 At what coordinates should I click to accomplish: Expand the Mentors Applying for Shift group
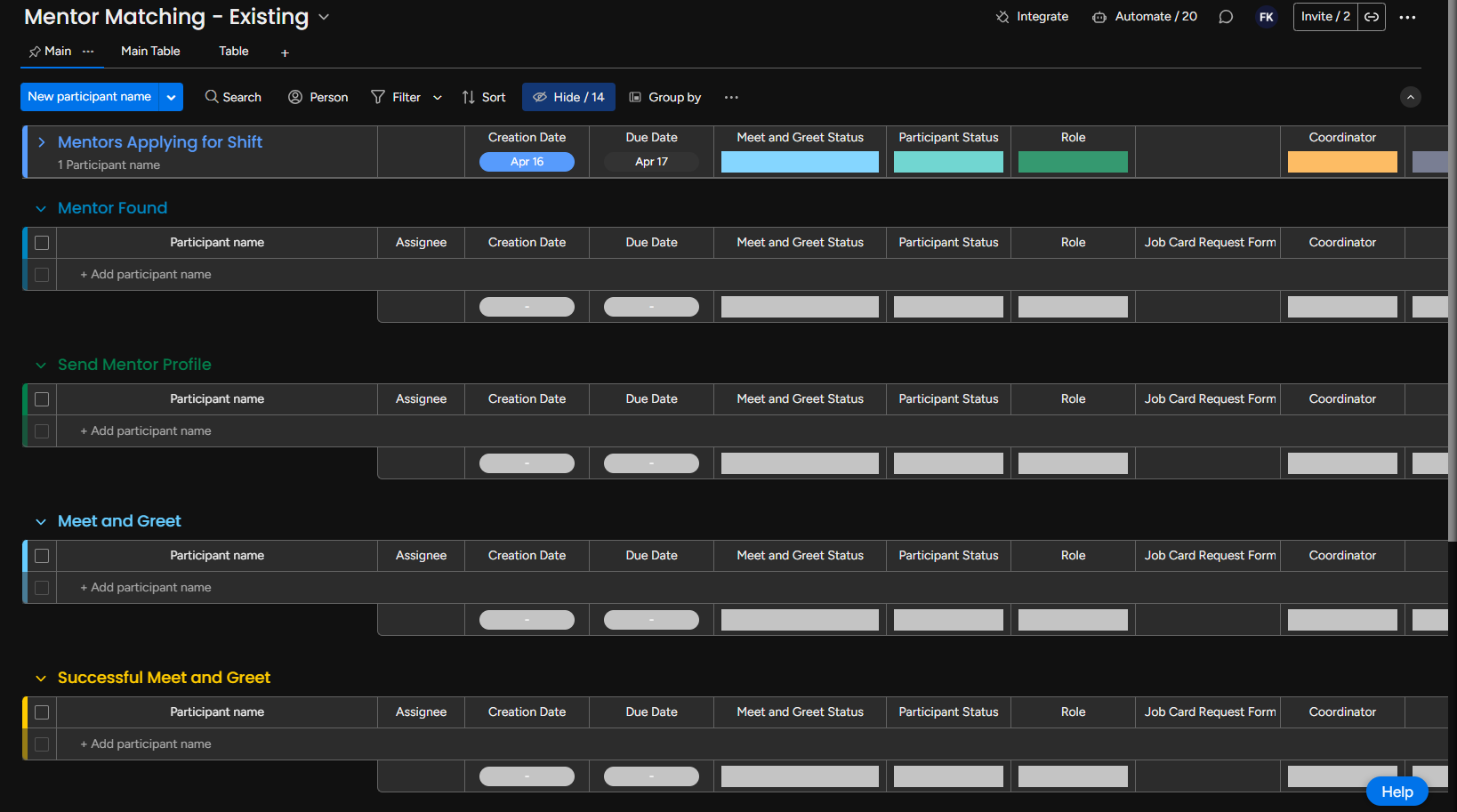pyautogui.click(x=41, y=142)
